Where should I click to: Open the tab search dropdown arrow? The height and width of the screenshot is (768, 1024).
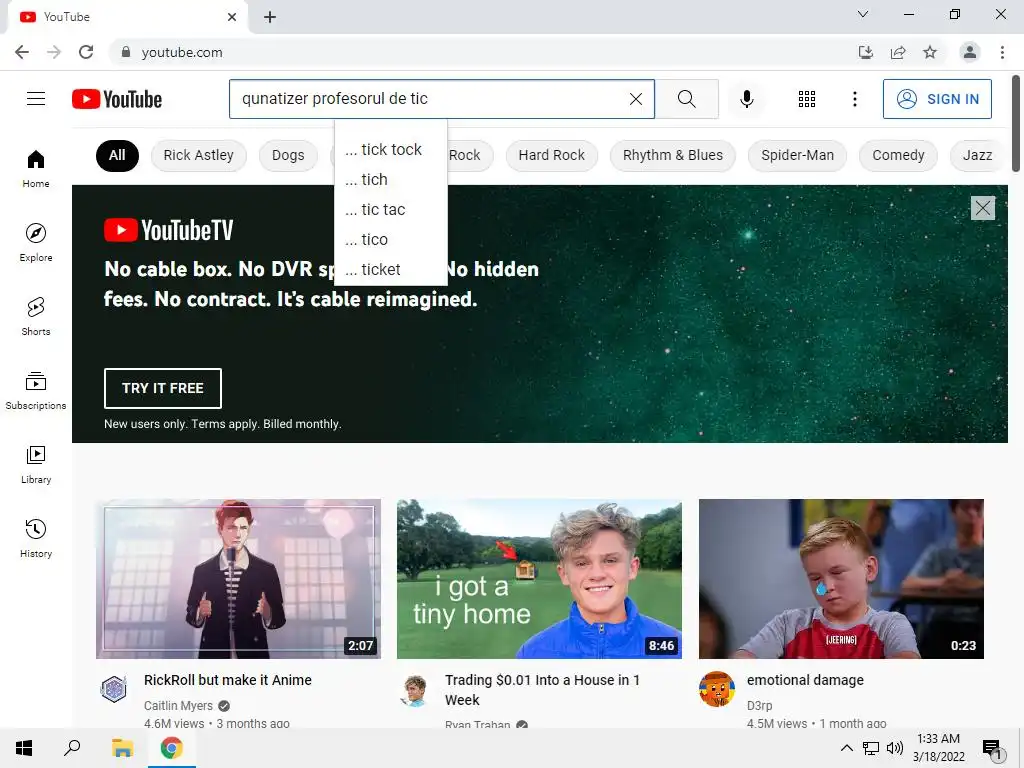click(863, 14)
